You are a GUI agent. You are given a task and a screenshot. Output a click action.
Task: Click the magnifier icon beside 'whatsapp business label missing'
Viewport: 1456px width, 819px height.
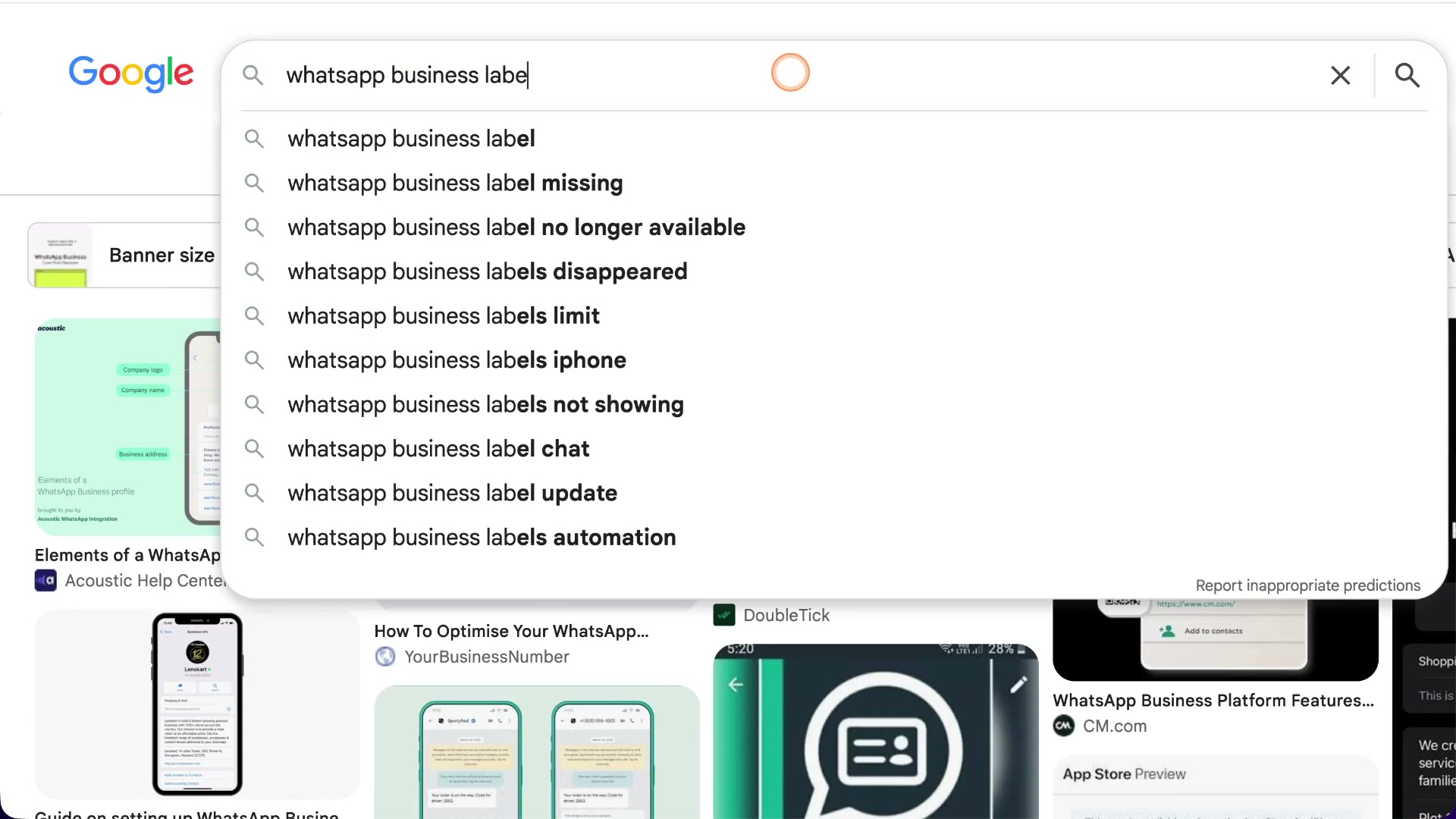tap(254, 183)
